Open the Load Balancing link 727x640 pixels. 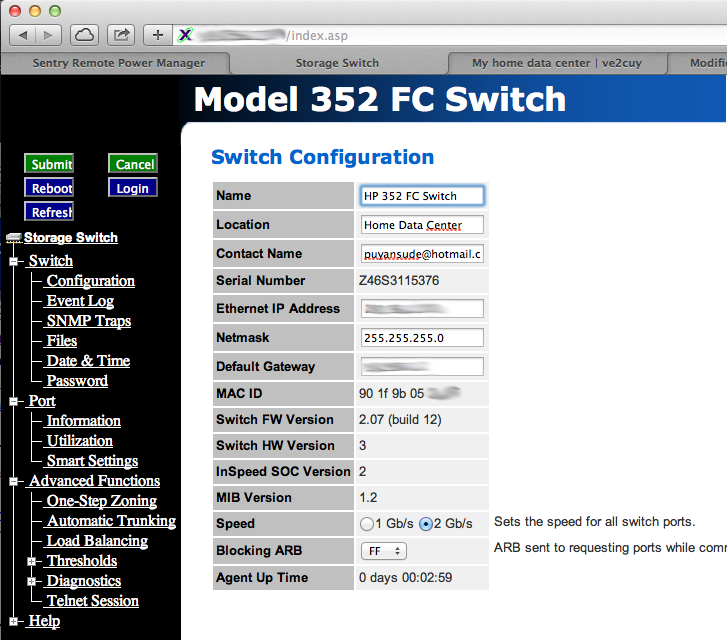[97, 540]
